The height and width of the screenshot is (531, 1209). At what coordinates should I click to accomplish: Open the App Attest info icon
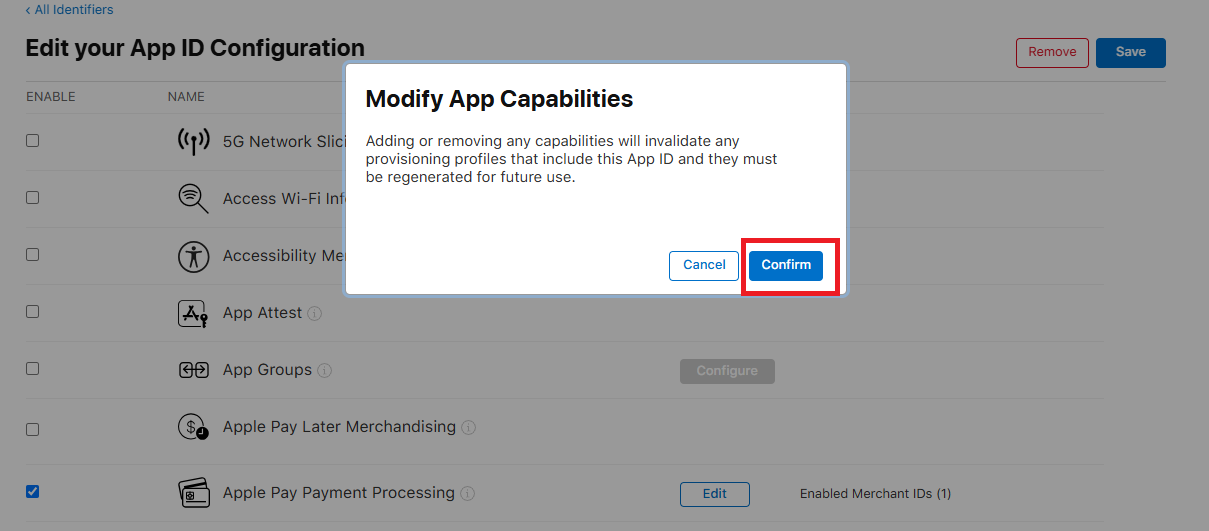click(x=315, y=314)
